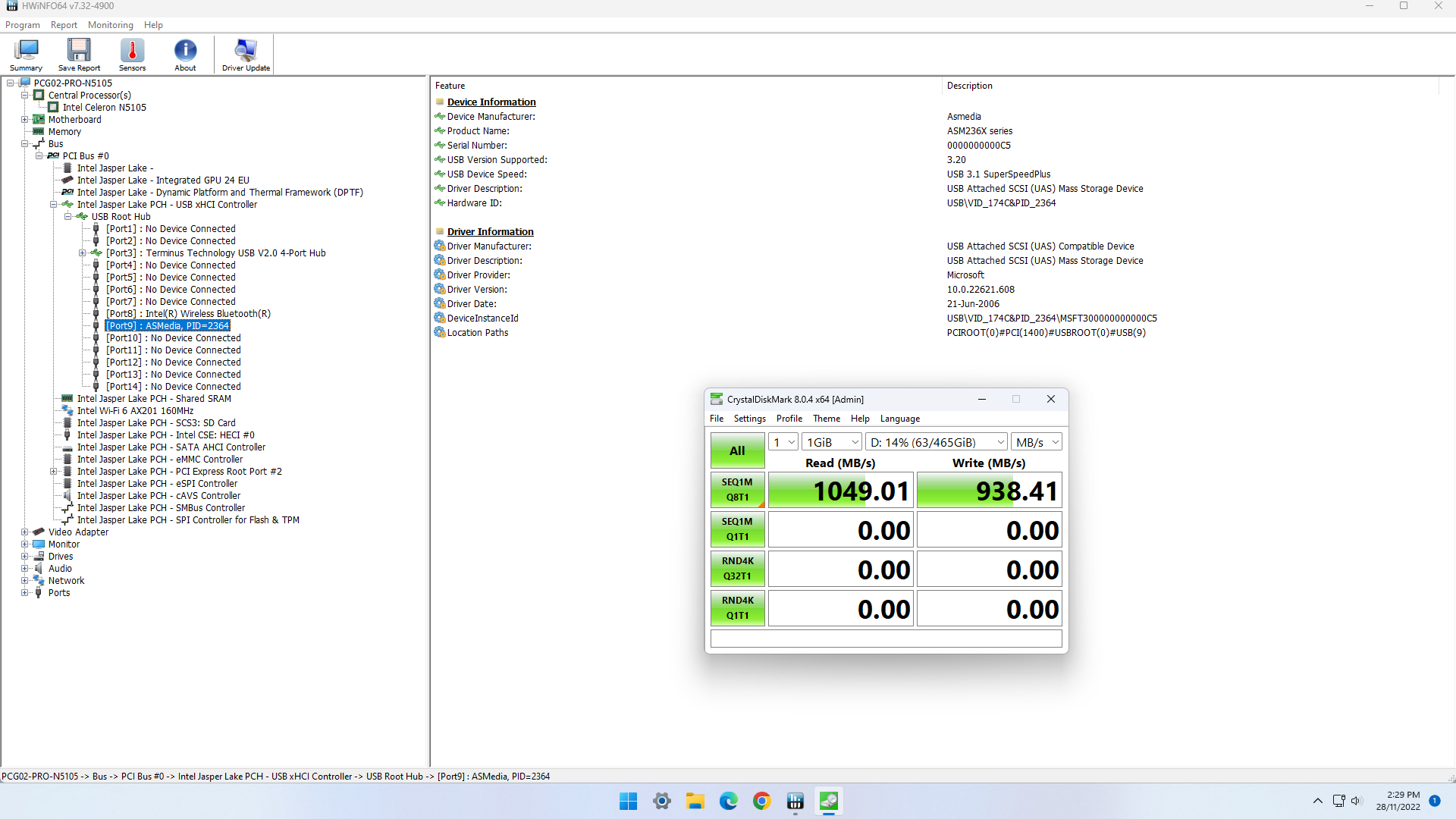Open Settings gear on taskbar

point(662,801)
